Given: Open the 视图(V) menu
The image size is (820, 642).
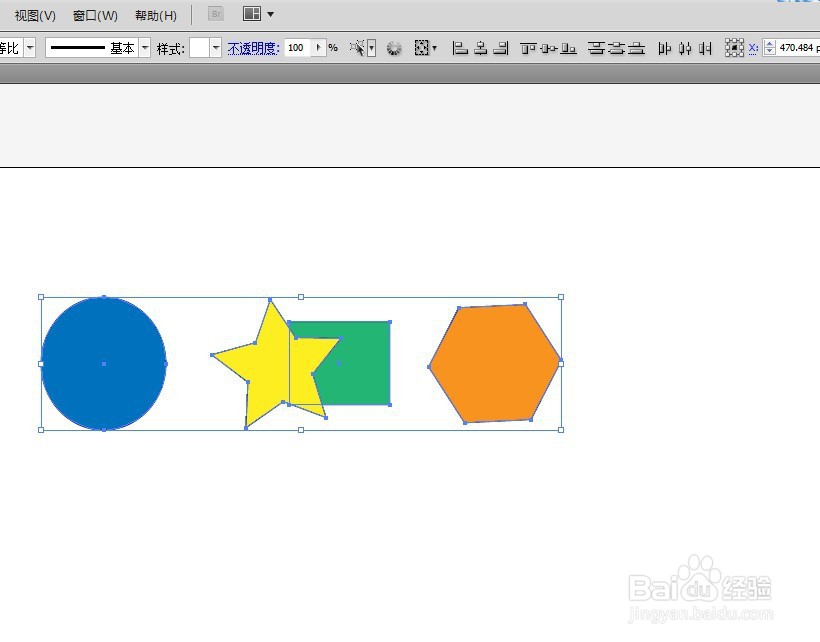Looking at the screenshot, I should click(35, 16).
